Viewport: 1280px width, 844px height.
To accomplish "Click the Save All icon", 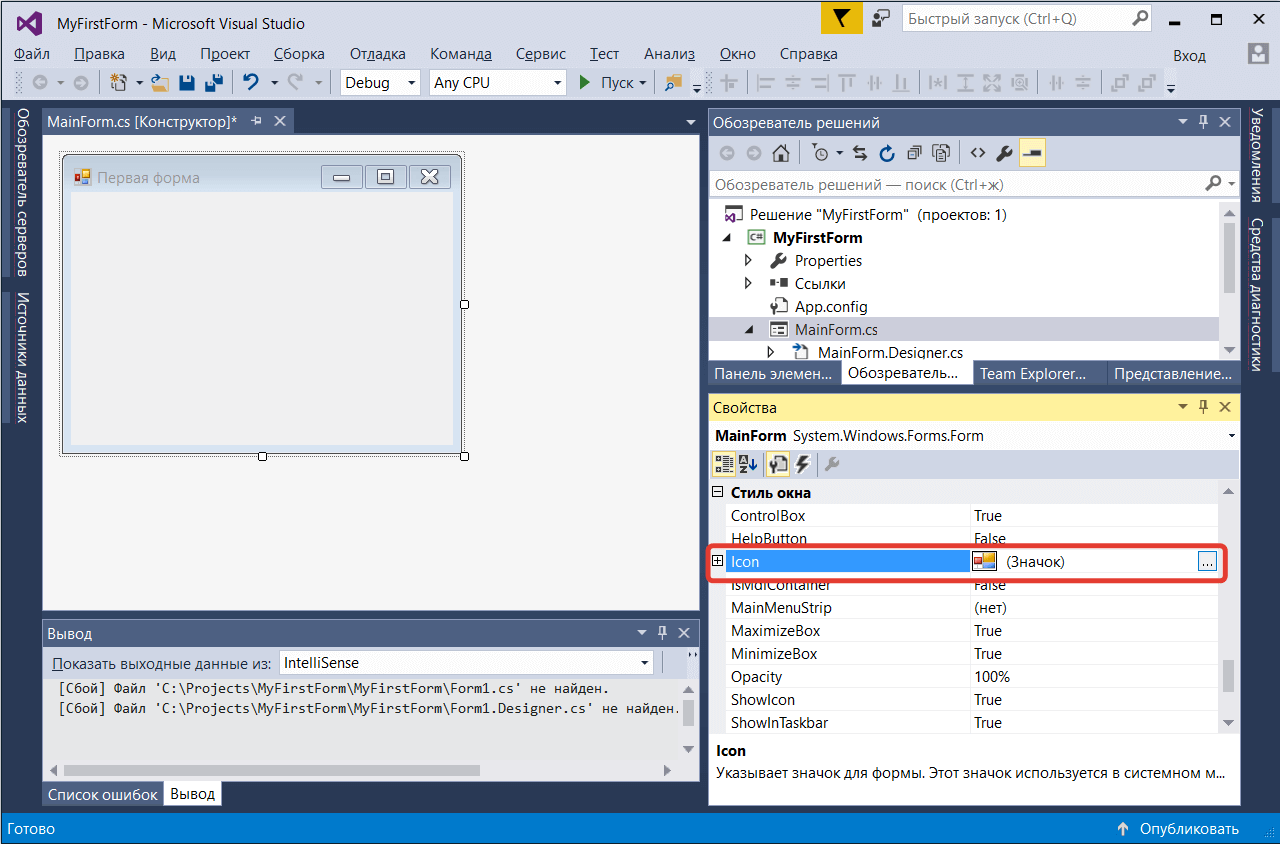I will 213,83.
